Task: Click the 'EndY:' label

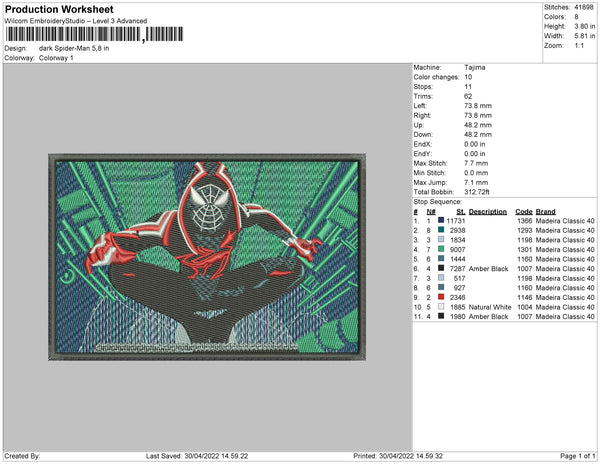Action: [422, 153]
